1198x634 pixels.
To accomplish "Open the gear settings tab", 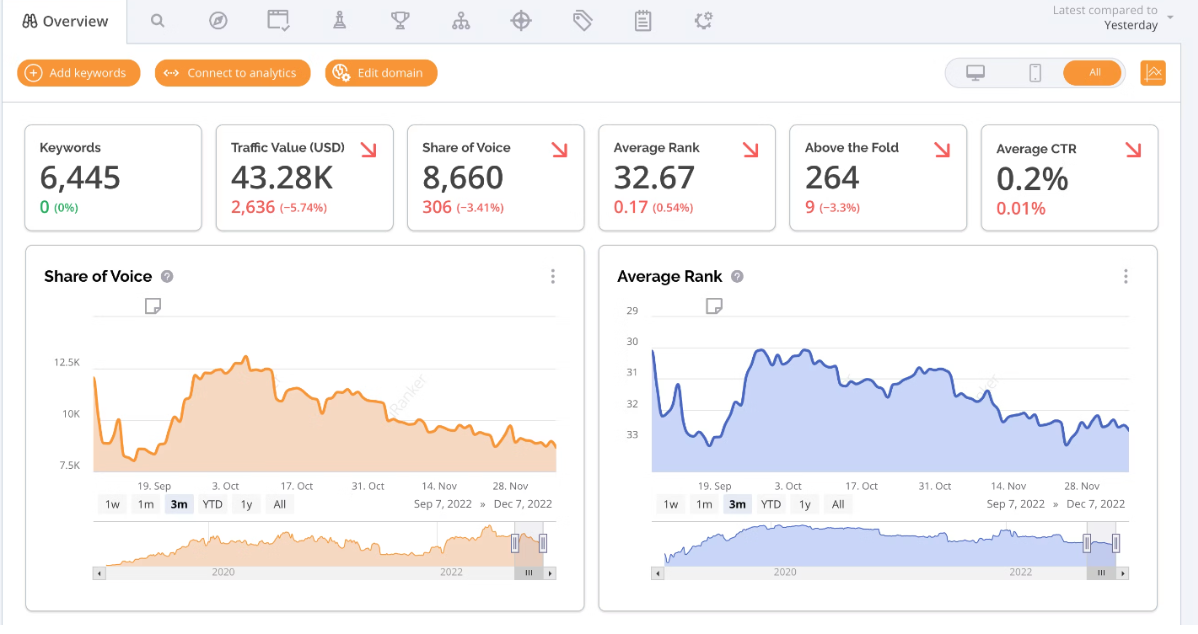I will pos(703,21).
